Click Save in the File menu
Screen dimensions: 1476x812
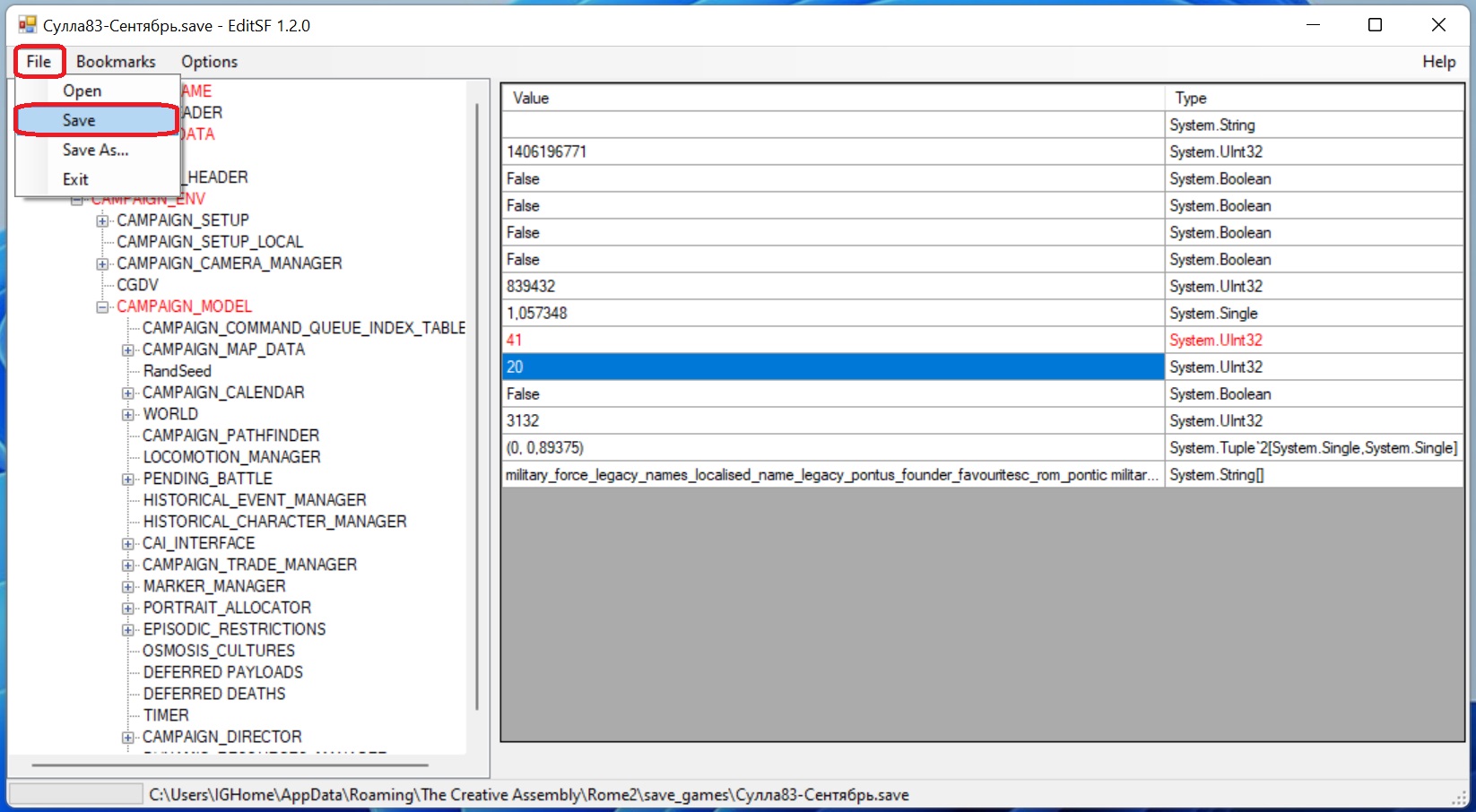click(79, 120)
